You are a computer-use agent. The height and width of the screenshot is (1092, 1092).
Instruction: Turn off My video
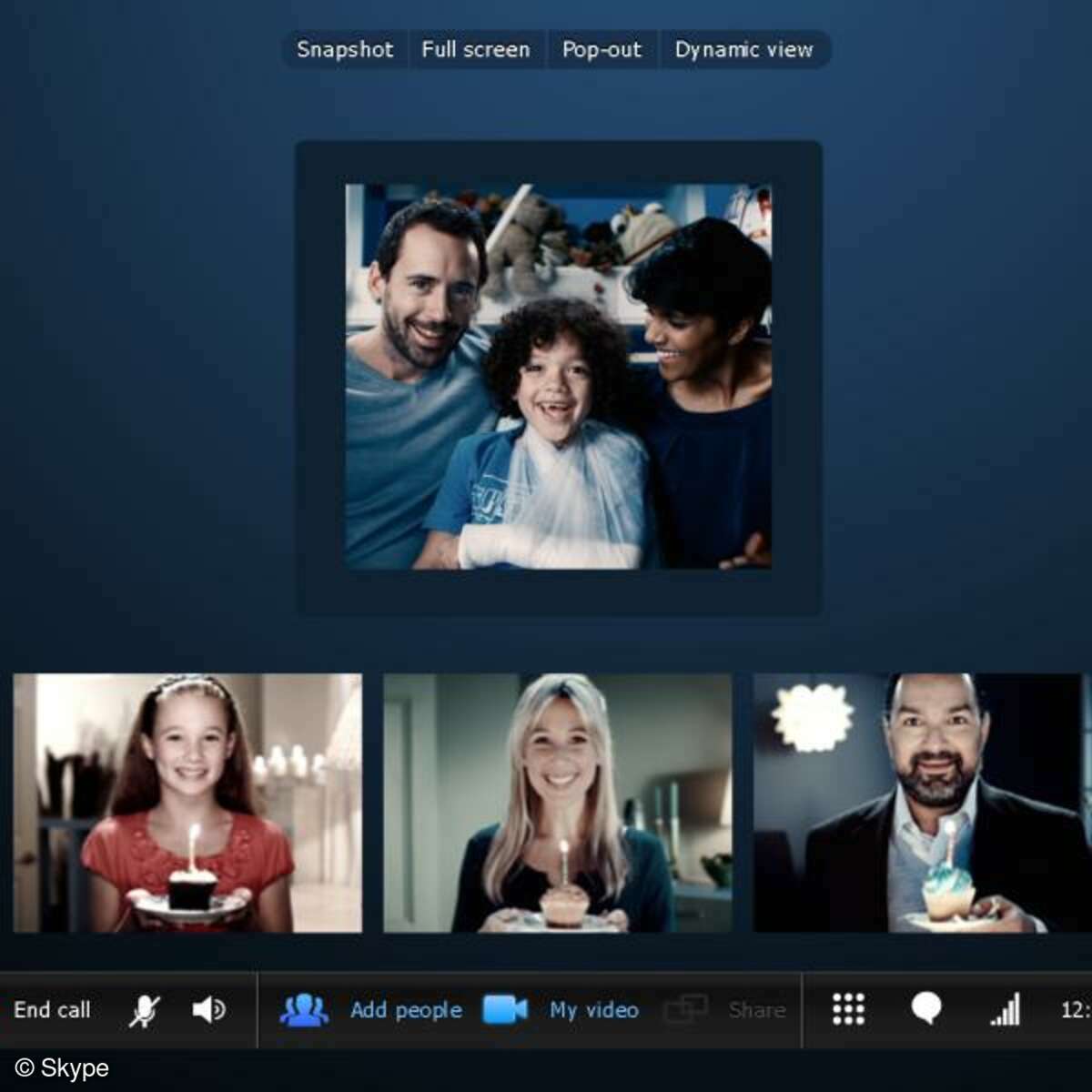tap(592, 1010)
